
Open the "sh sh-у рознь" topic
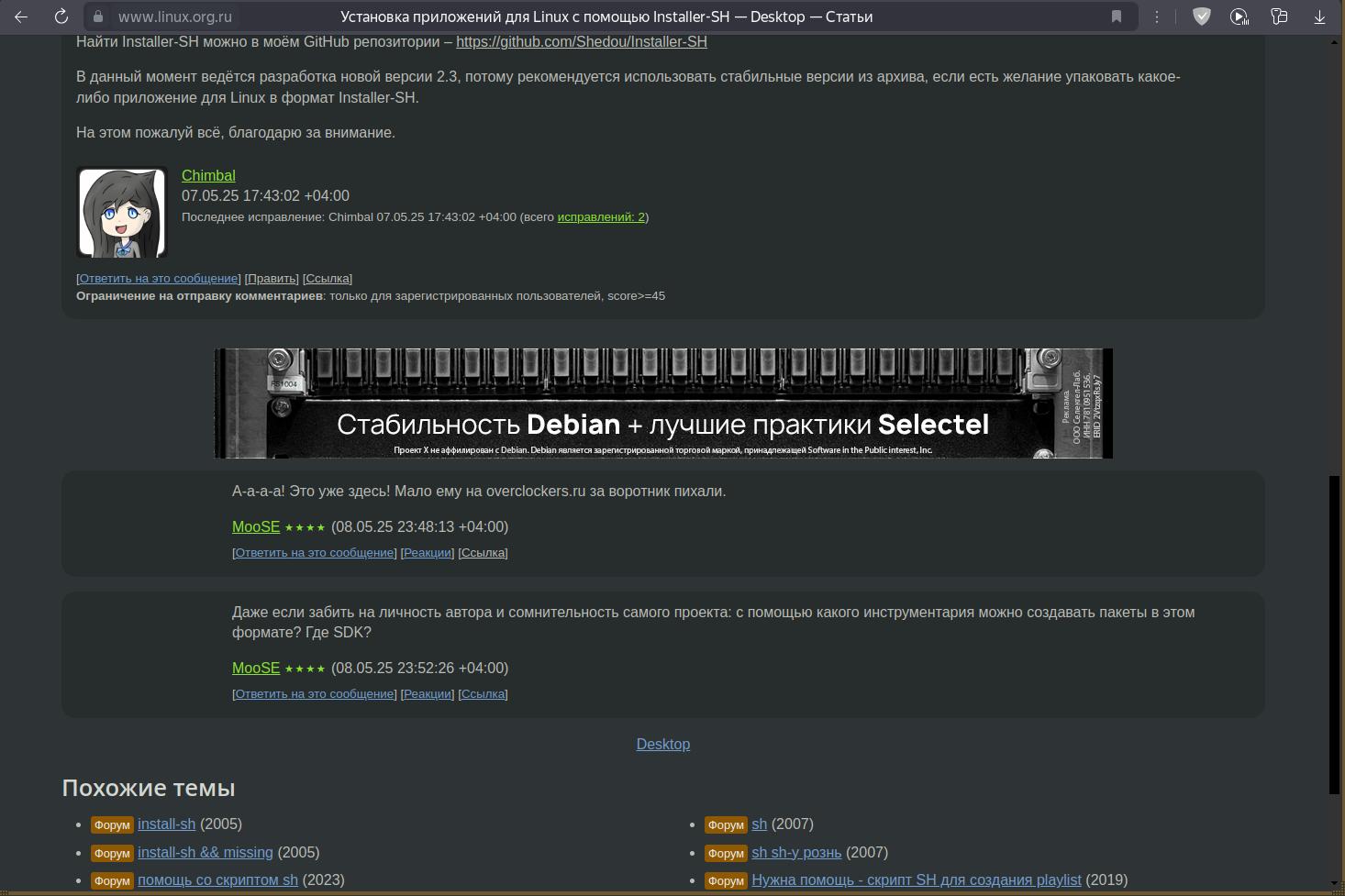pyautogui.click(x=796, y=852)
